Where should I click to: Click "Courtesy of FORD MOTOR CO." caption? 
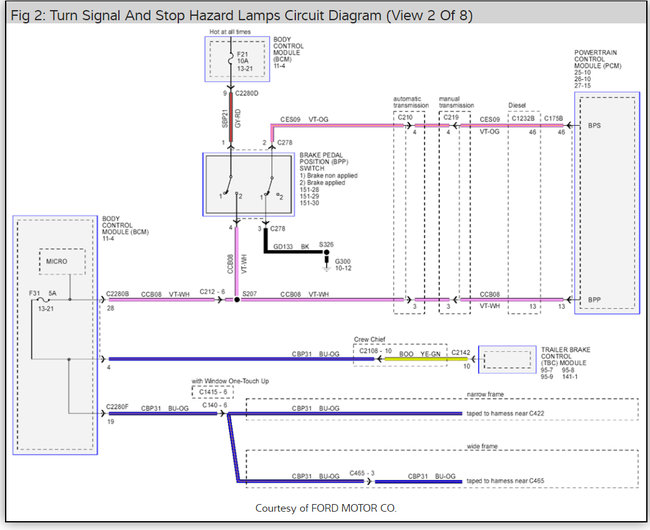(326, 508)
